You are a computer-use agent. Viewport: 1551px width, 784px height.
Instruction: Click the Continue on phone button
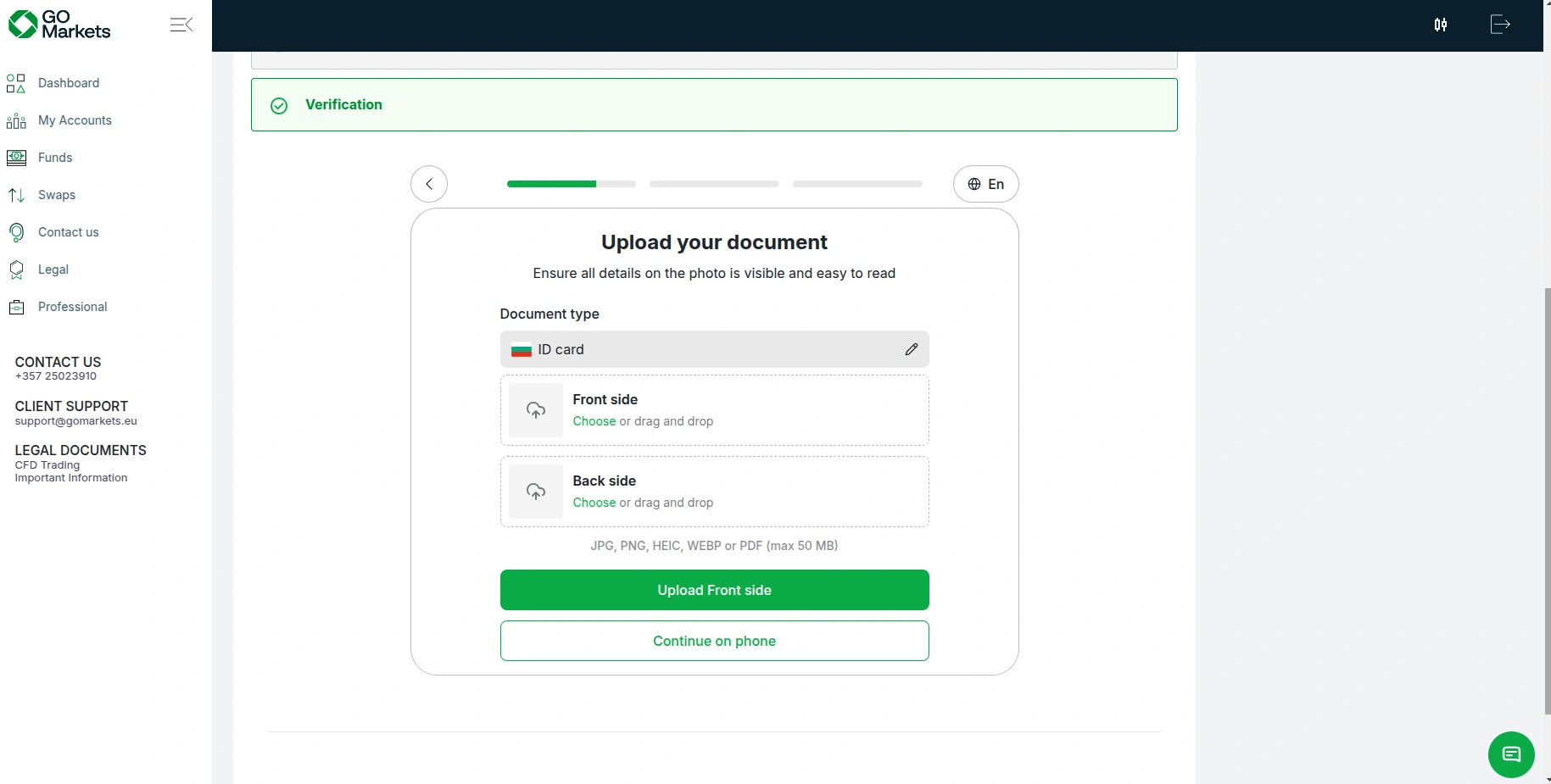point(714,641)
